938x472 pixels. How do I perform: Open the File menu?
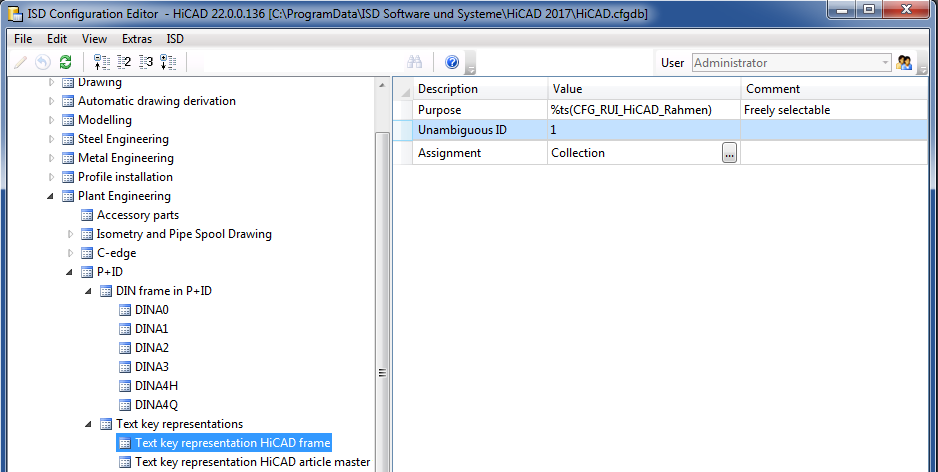pyautogui.click(x=23, y=39)
